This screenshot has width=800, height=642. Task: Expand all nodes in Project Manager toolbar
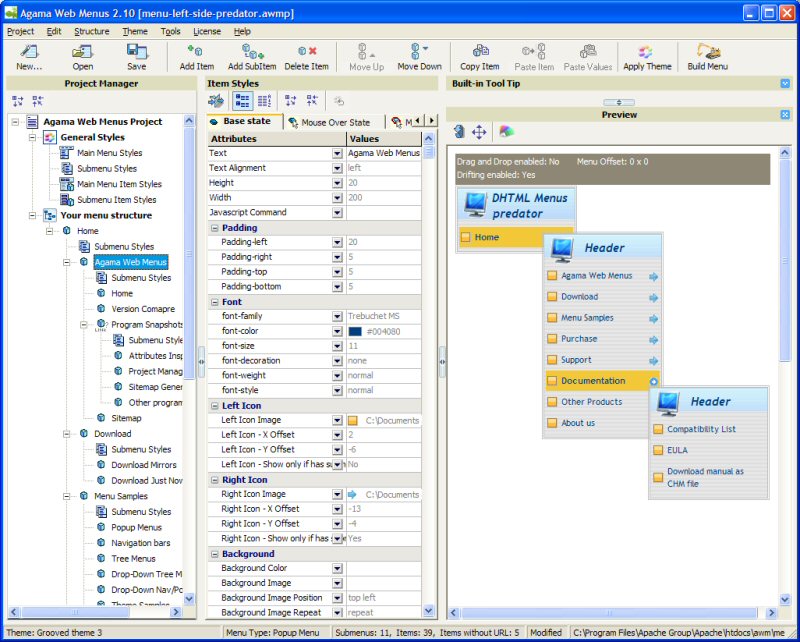tap(18, 101)
